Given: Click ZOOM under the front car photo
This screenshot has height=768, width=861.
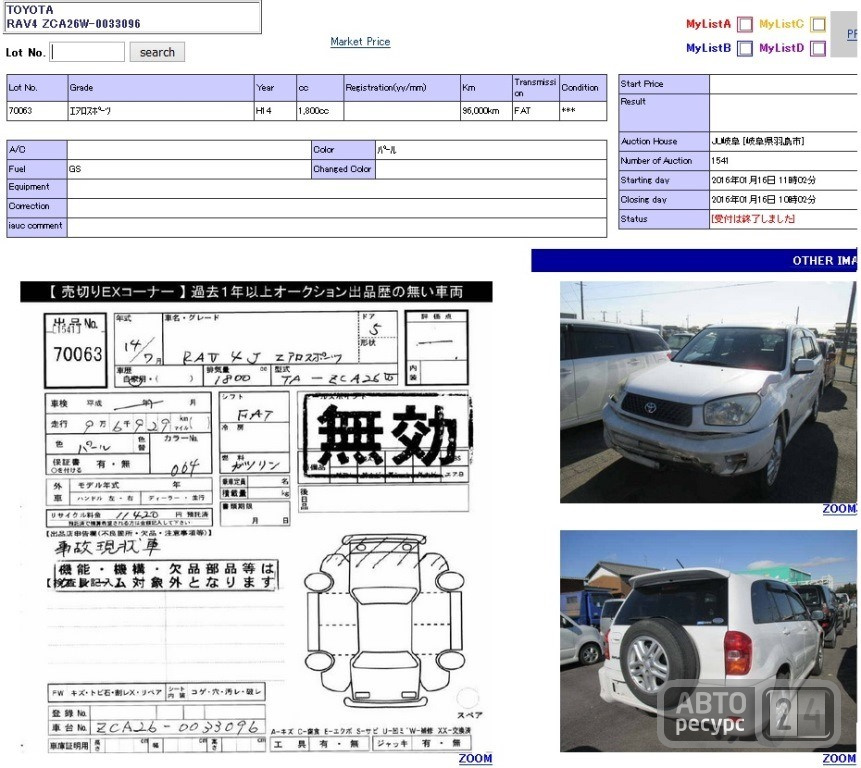Looking at the screenshot, I should pos(838,509).
